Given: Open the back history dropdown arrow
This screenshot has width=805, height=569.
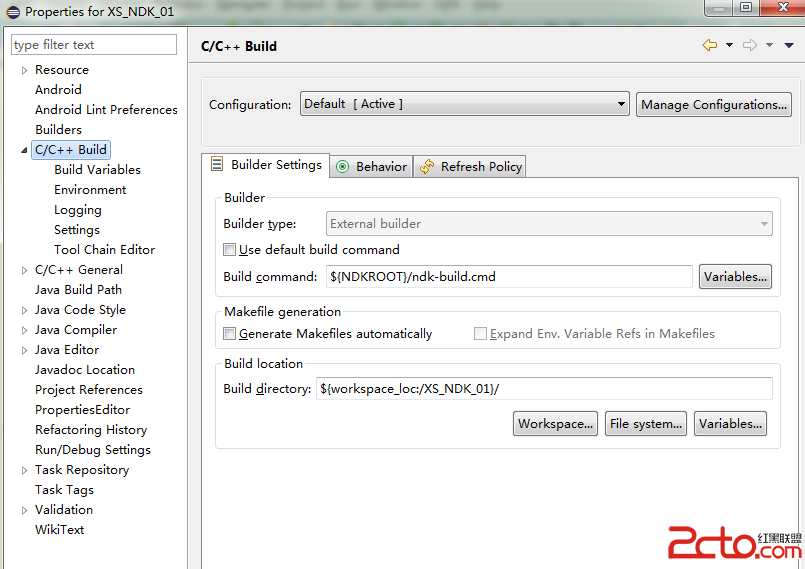Looking at the screenshot, I should [729, 45].
